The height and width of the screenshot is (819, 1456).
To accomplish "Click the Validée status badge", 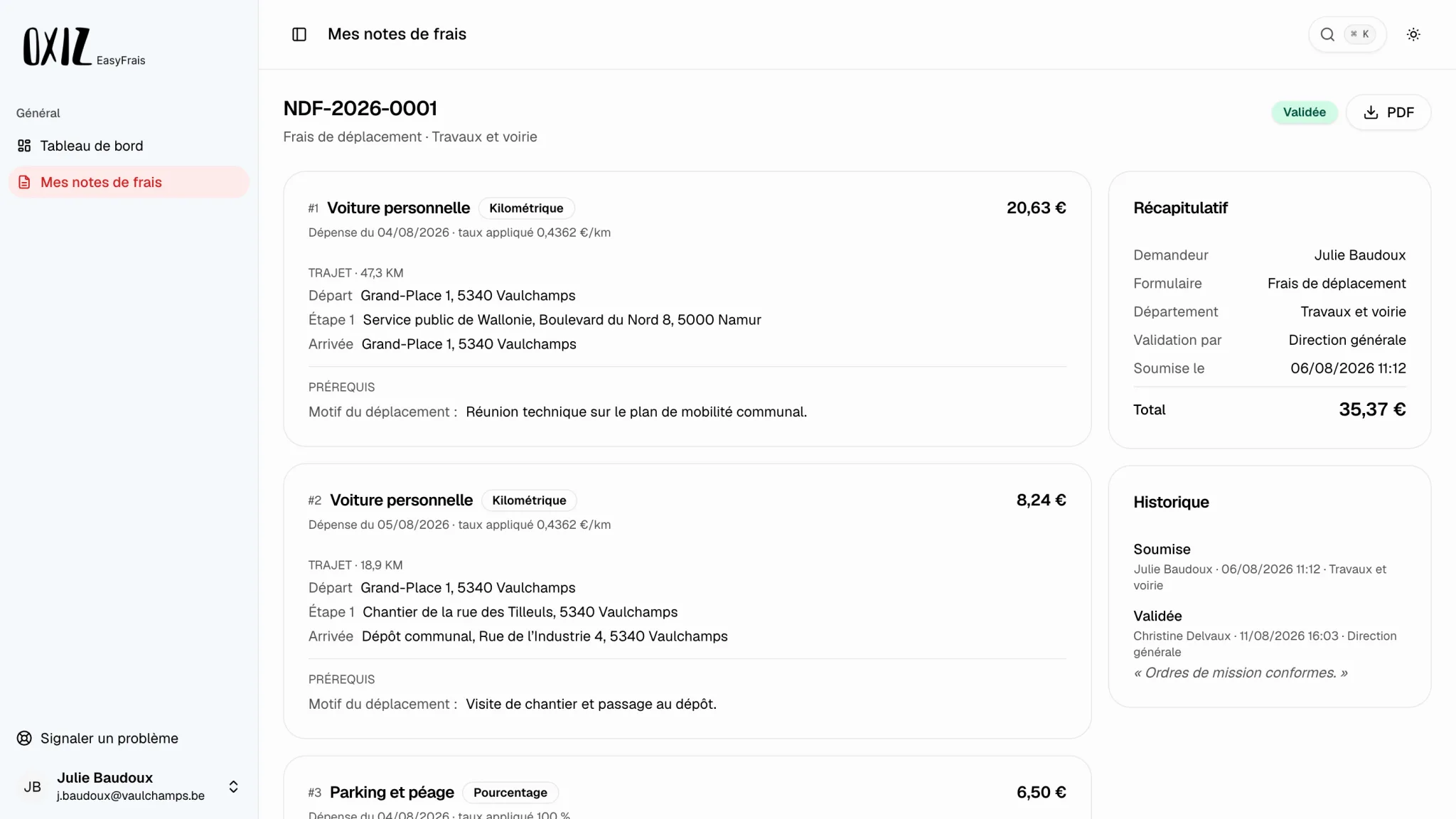I will 1304,112.
